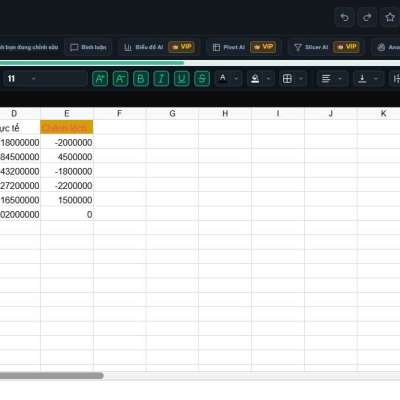Click the text align icon

(x=326, y=79)
